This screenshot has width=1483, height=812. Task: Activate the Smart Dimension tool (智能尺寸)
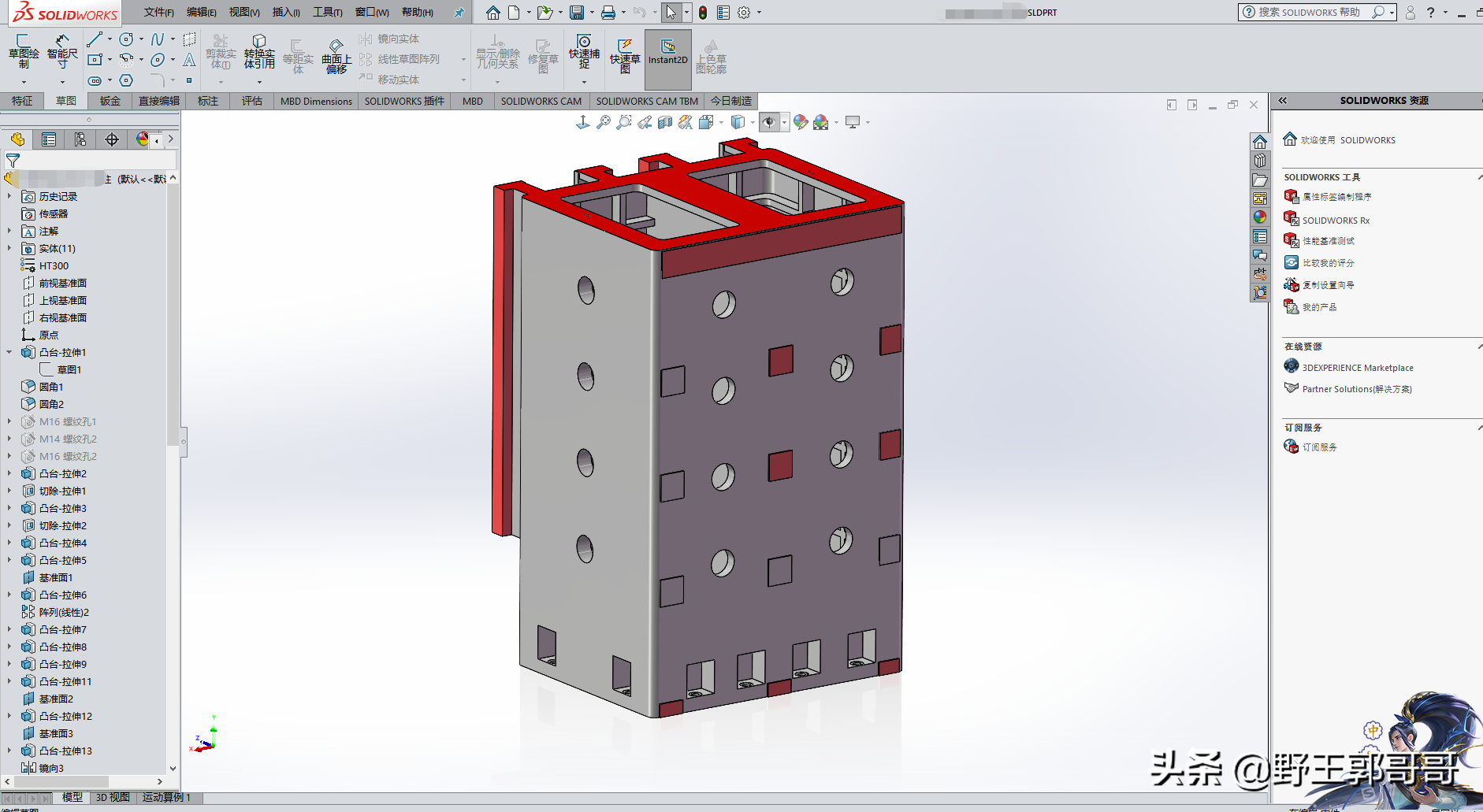(x=62, y=51)
